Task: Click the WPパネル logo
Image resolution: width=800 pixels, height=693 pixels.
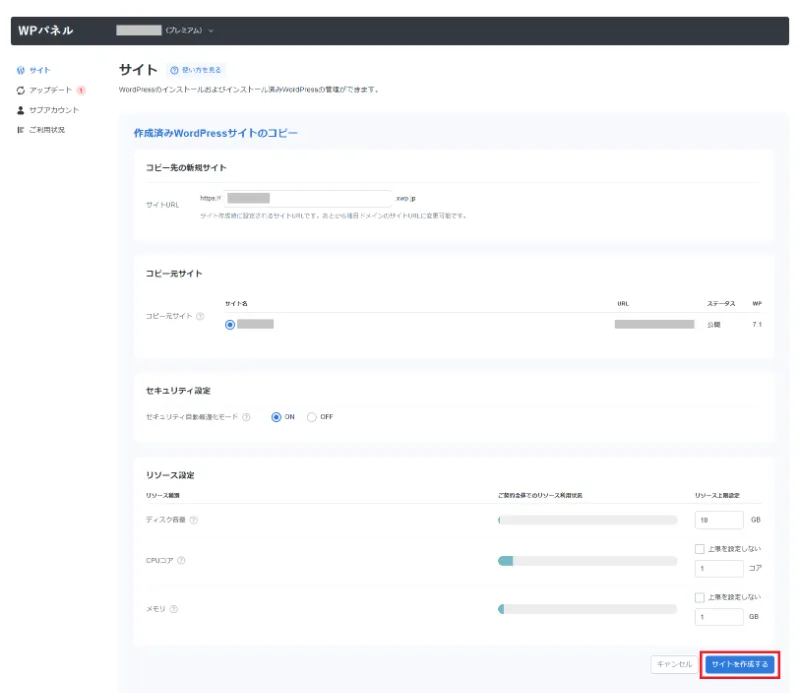Action: [x=46, y=31]
